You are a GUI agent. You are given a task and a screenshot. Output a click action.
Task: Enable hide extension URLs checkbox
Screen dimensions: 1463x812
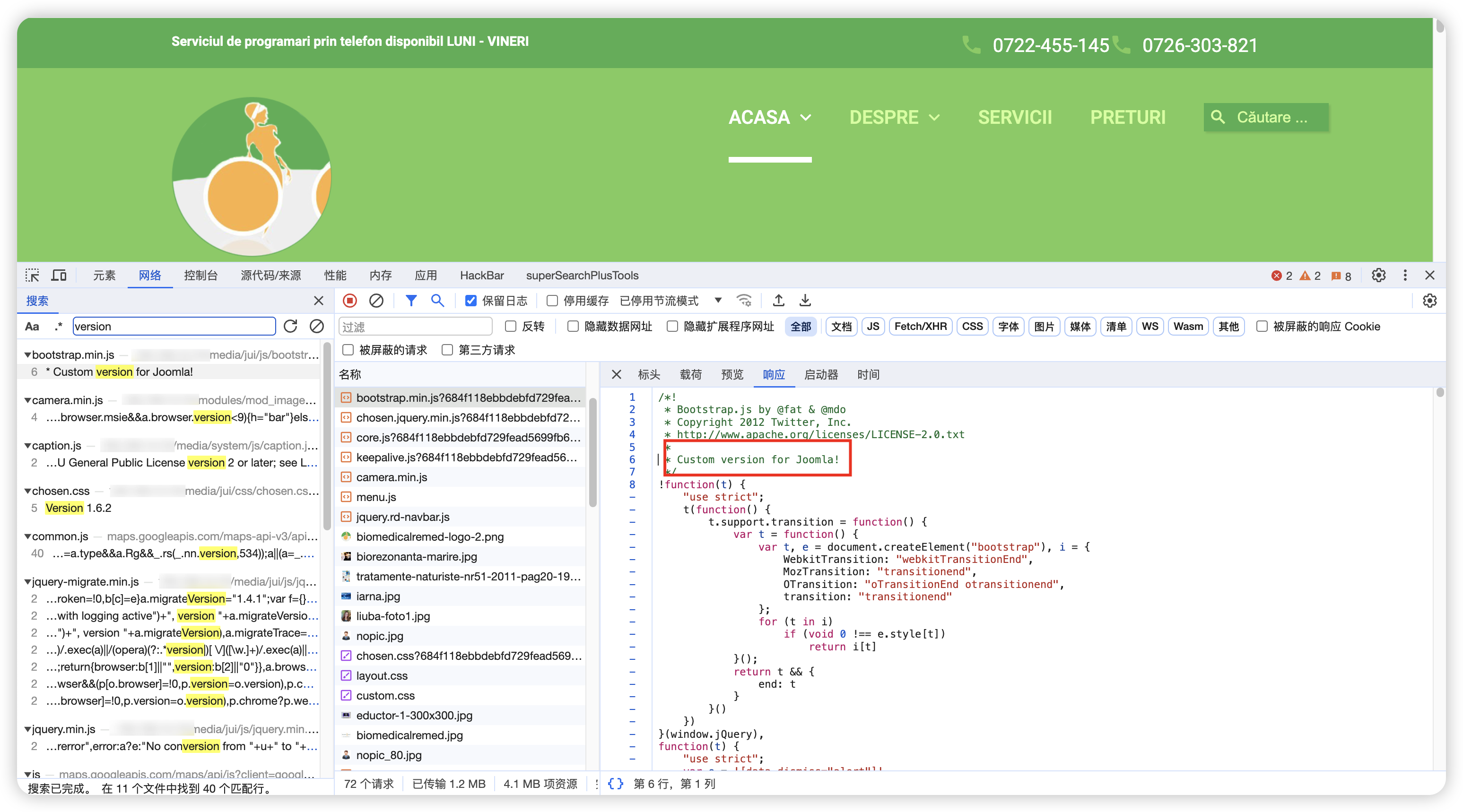pyautogui.click(x=672, y=327)
